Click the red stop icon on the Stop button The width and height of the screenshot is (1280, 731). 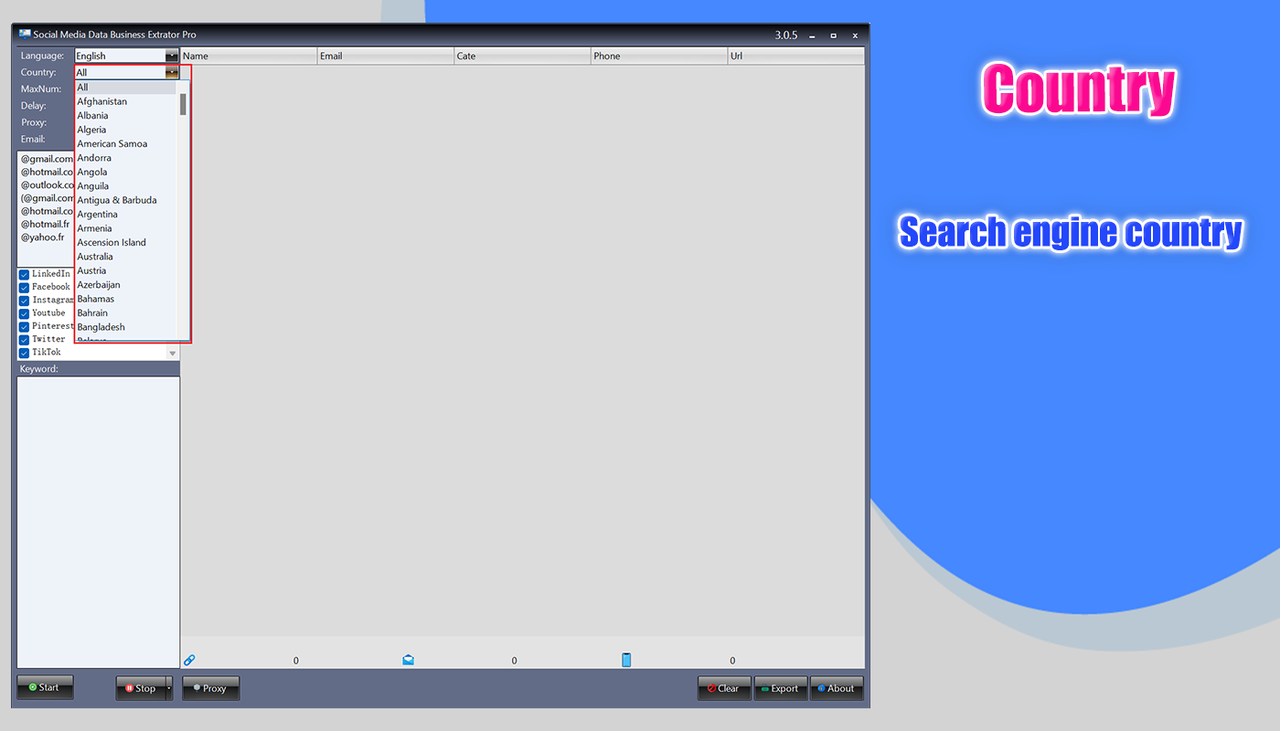(129, 688)
